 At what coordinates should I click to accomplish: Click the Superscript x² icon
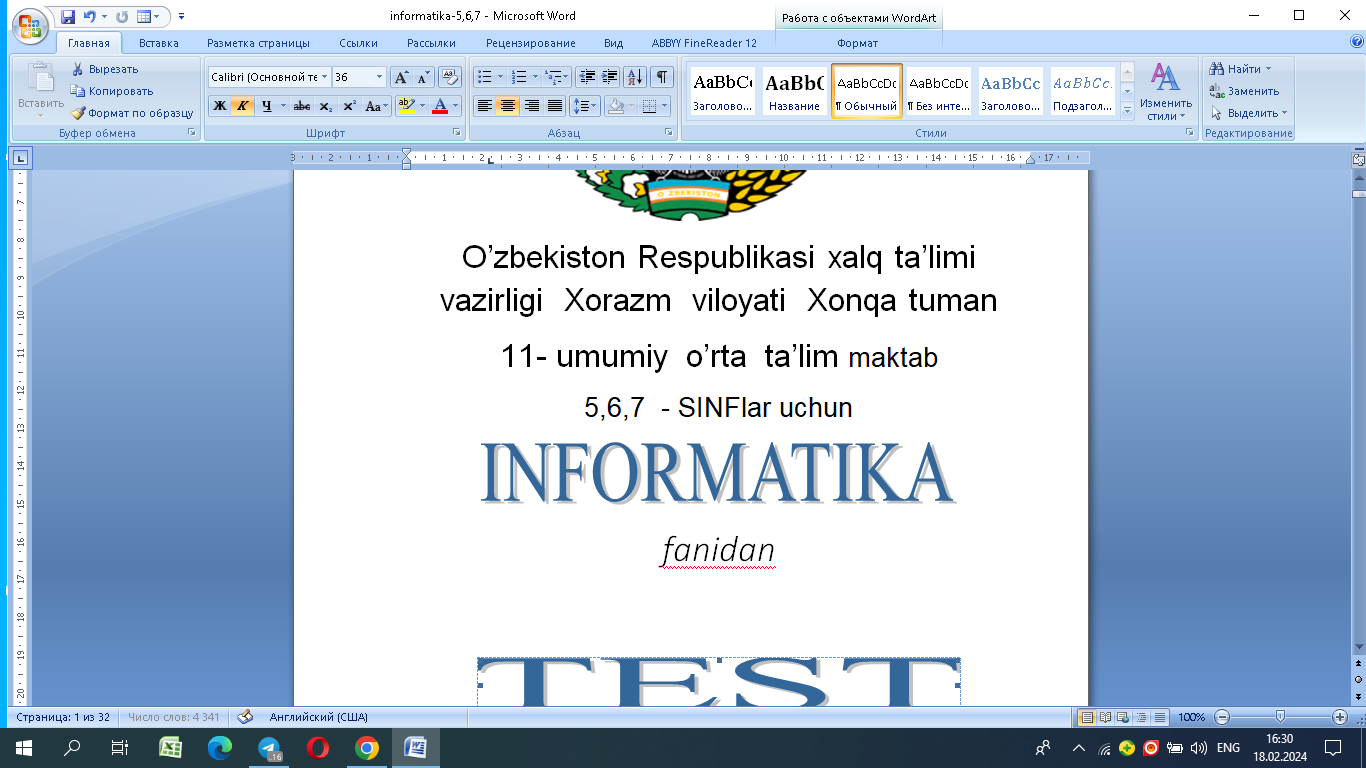pos(349,106)
